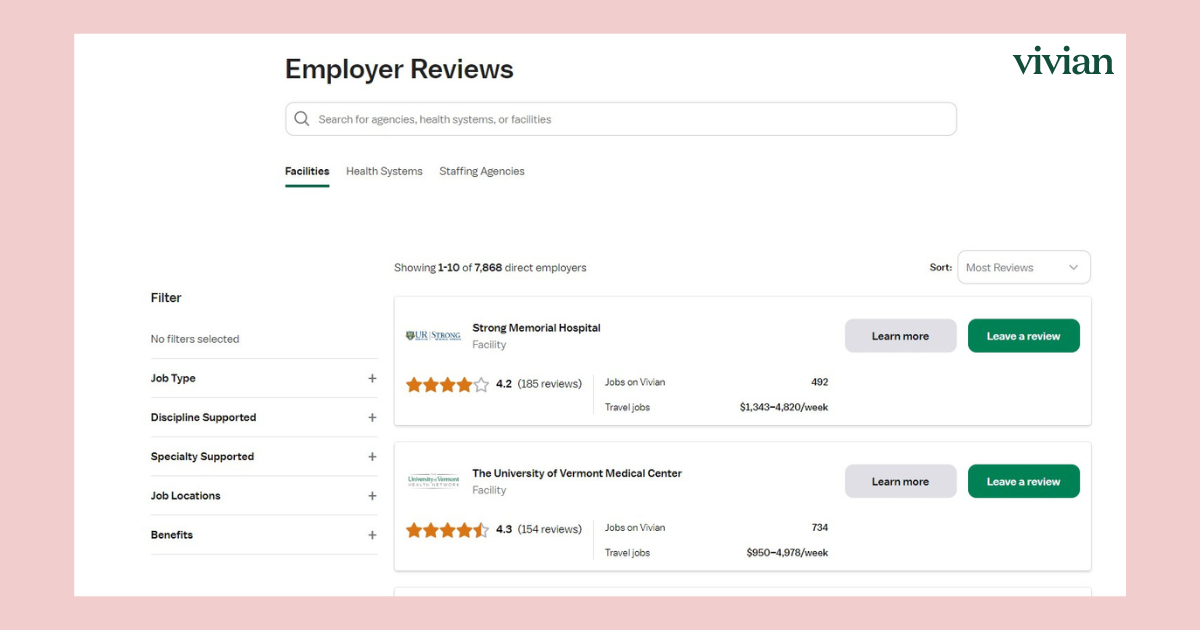The image size is (1200, 630).
Task: Open The University of Vermont Medical Center link
Action: [x=576, y=474]
